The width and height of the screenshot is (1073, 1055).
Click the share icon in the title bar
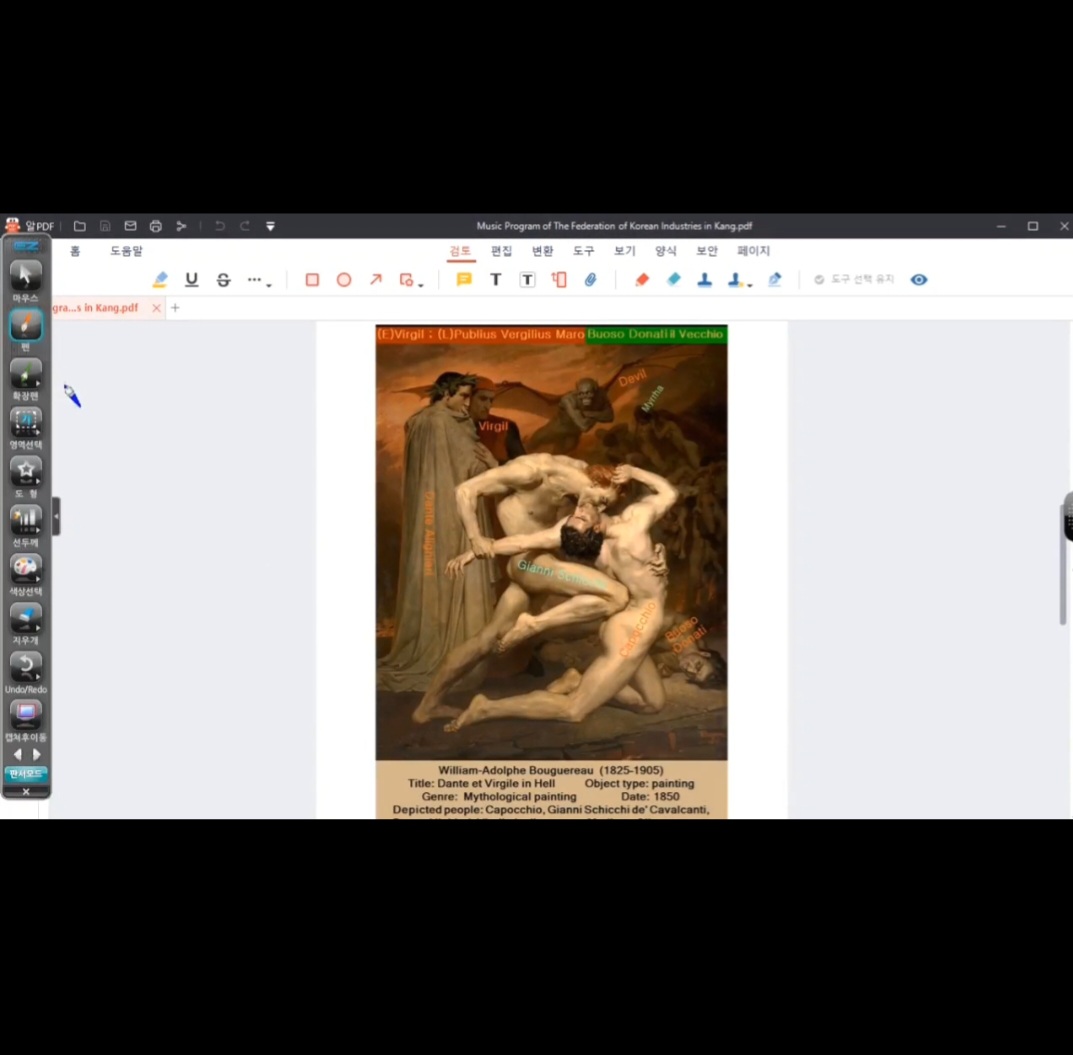click(x=181, y=226)
